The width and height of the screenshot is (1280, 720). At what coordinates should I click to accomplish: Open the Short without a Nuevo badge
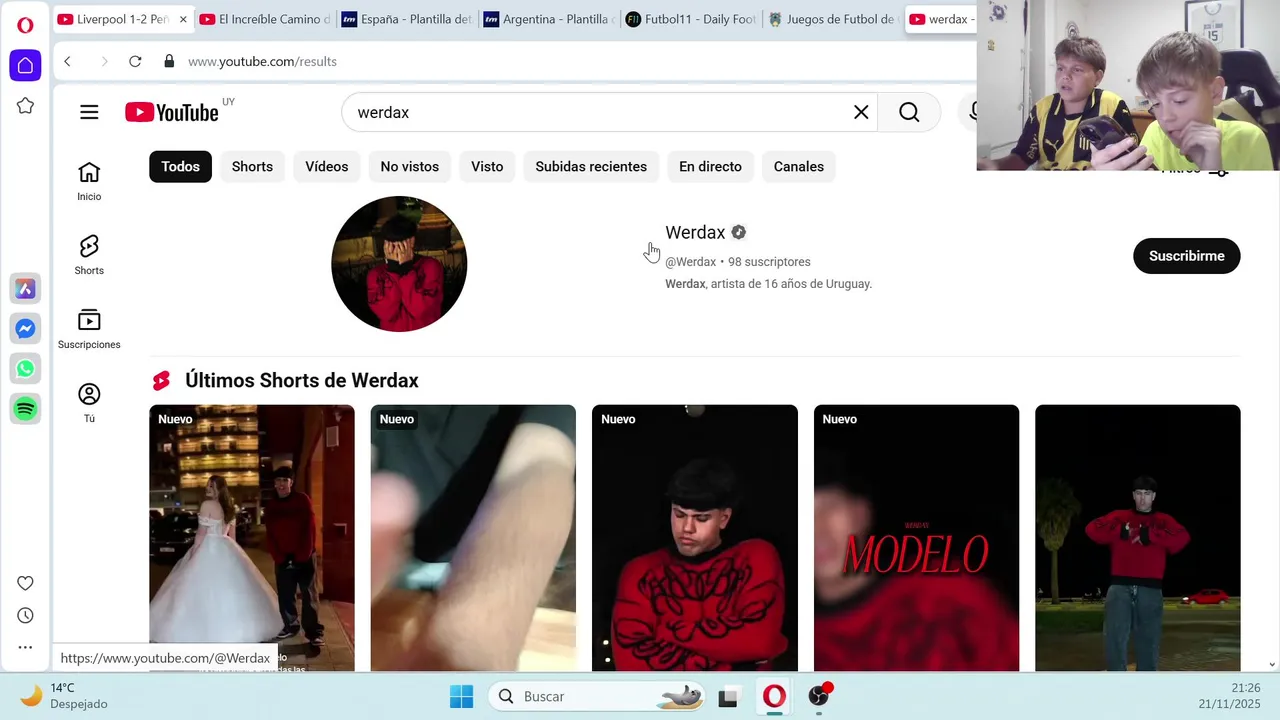point(1138,538)
